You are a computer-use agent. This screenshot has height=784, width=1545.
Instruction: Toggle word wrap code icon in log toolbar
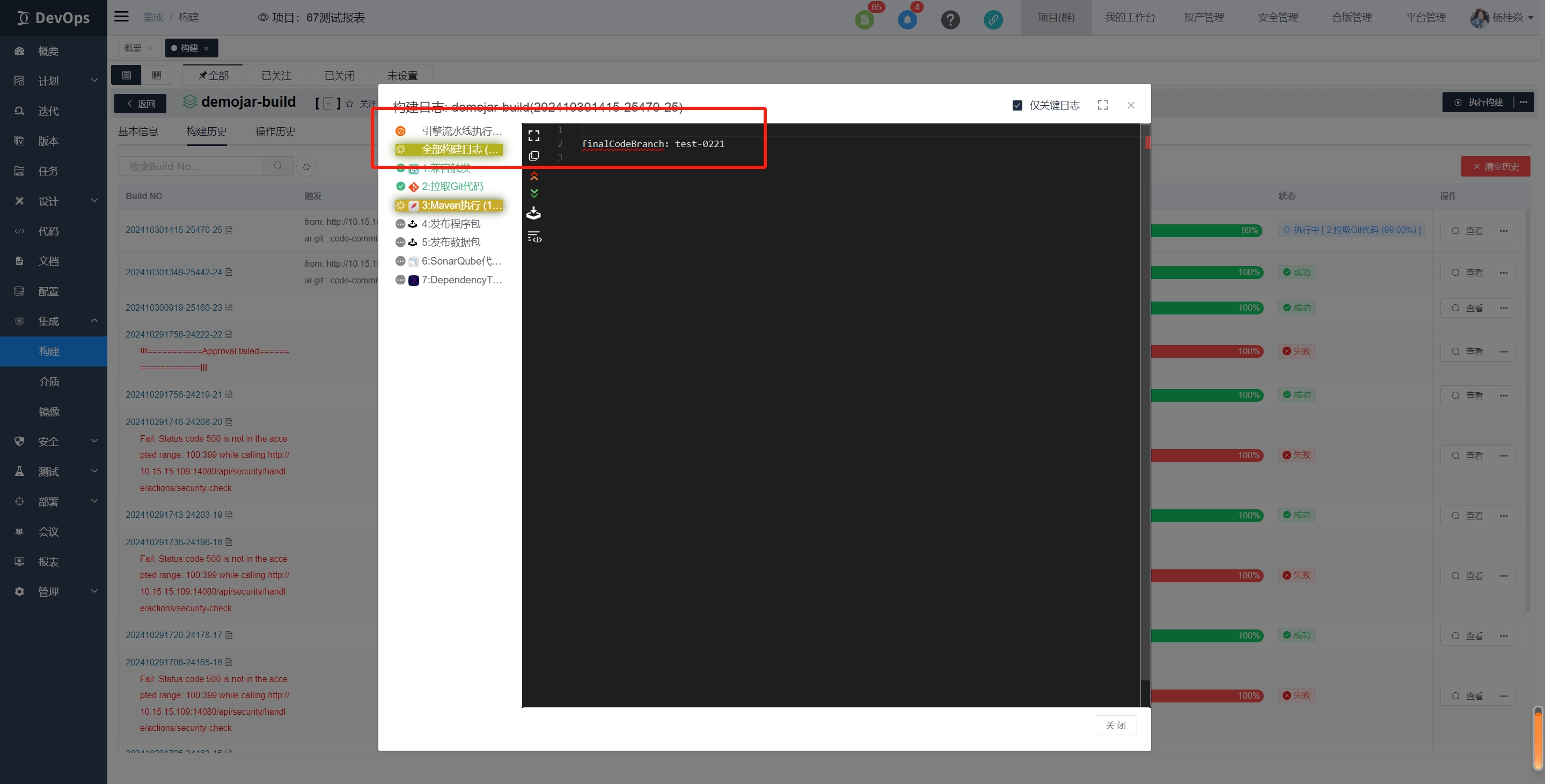(x=534, y=238)
